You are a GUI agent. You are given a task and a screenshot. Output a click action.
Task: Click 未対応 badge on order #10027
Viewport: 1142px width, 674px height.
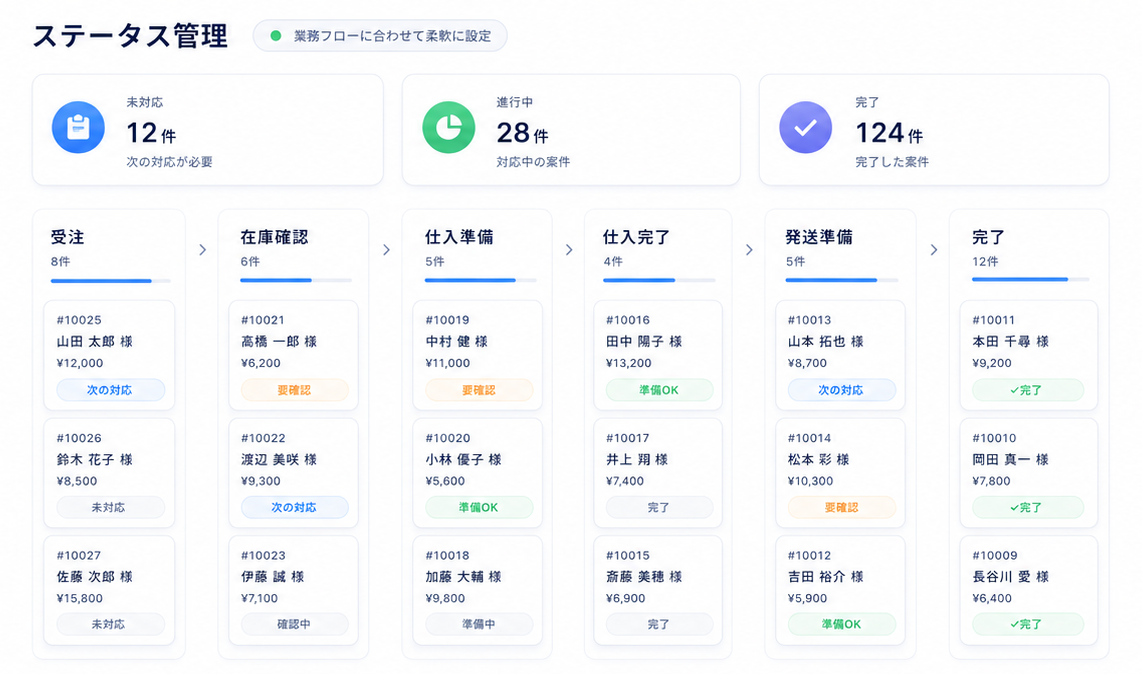110,624
